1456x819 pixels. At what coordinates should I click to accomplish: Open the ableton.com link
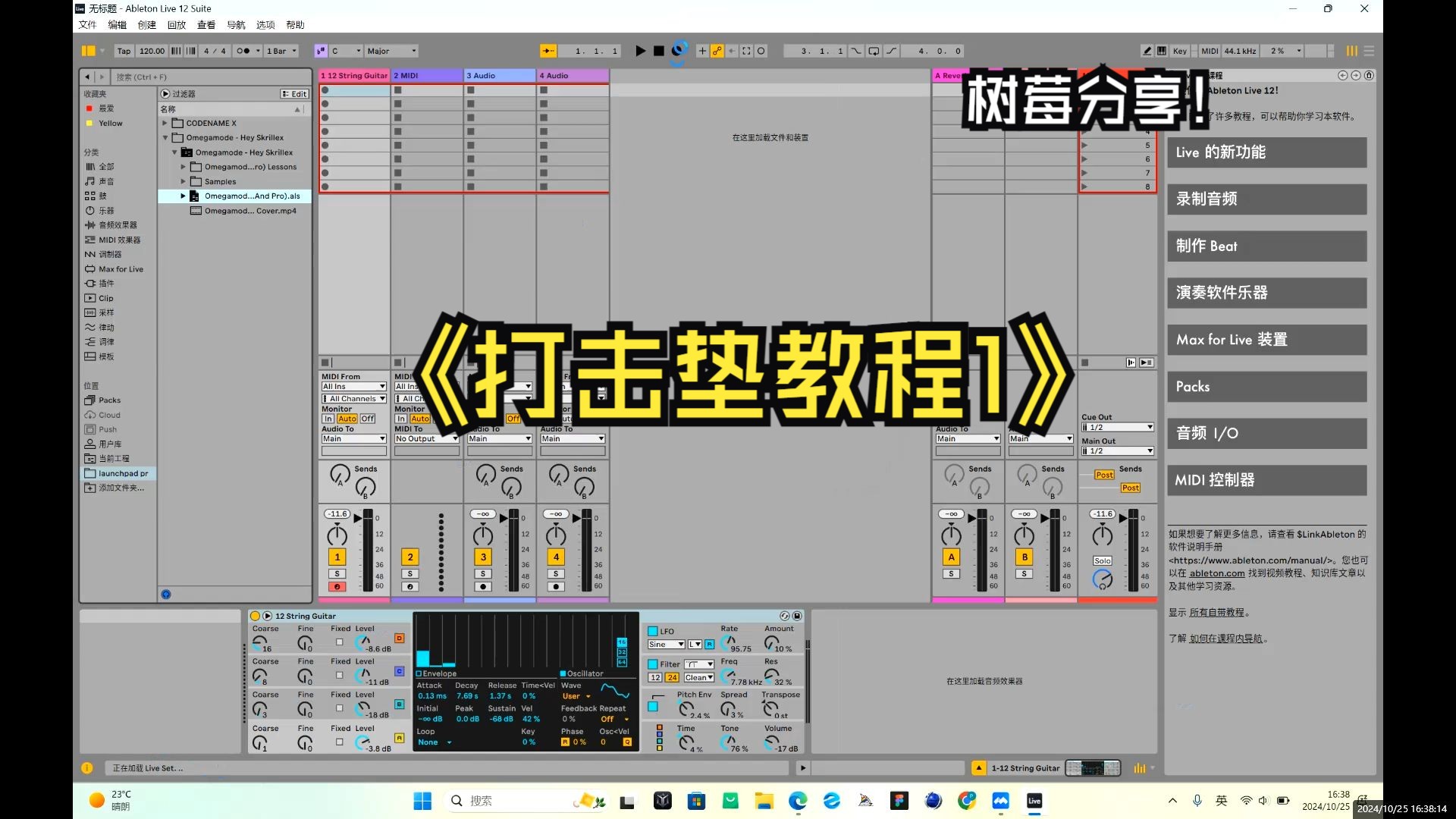[1217, 574]
